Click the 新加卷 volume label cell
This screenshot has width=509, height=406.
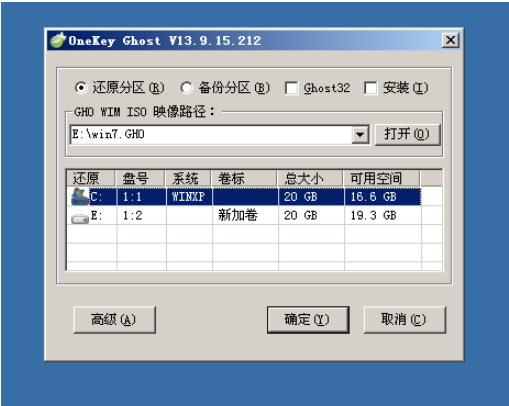(238, 215)
